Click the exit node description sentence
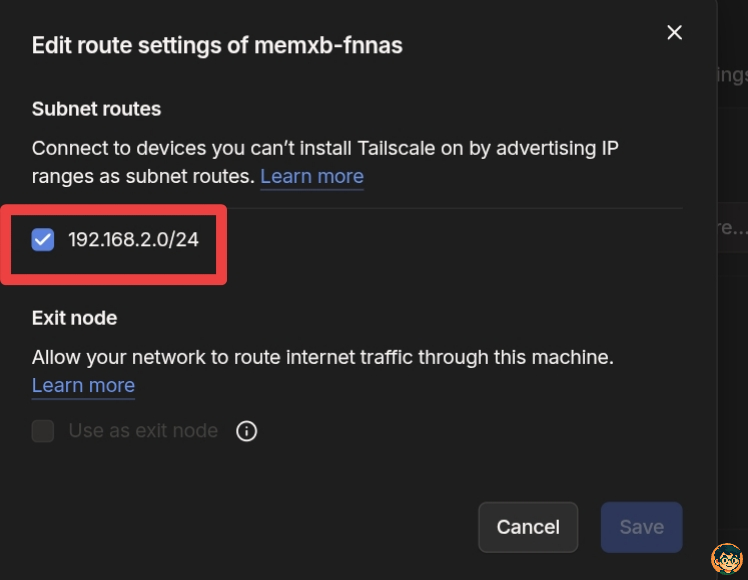 322,357
